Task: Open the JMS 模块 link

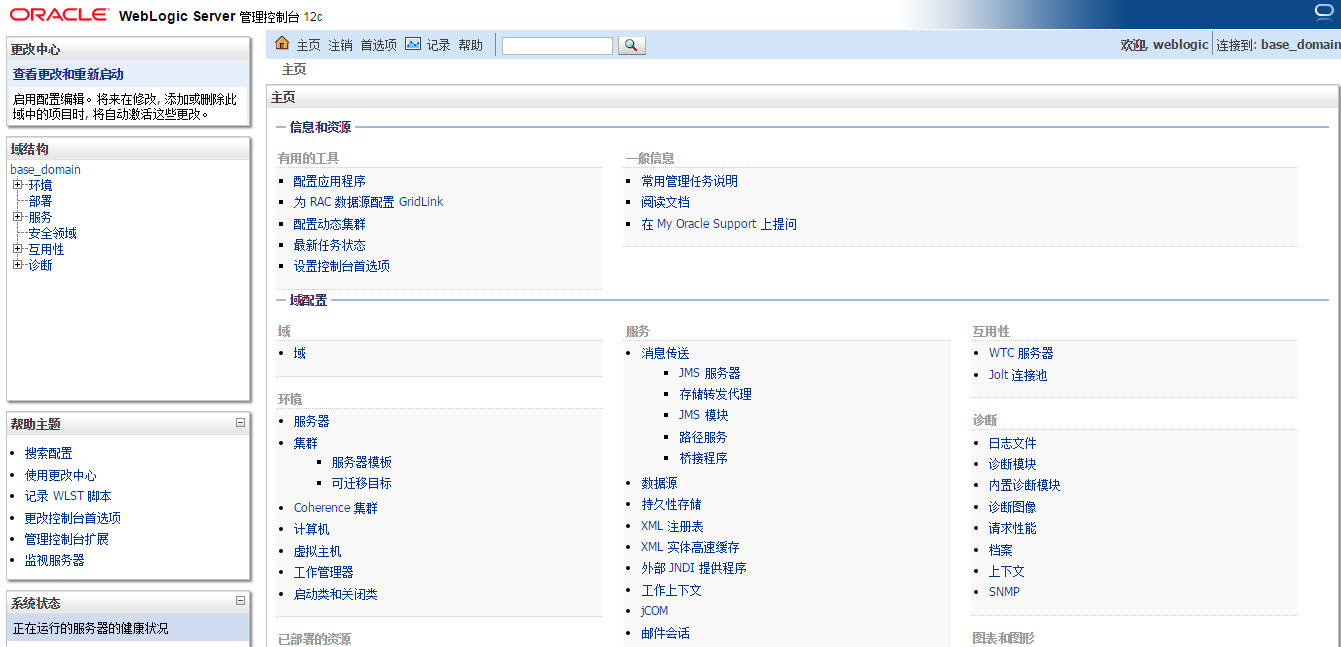Action: click(x=703, y=415)
